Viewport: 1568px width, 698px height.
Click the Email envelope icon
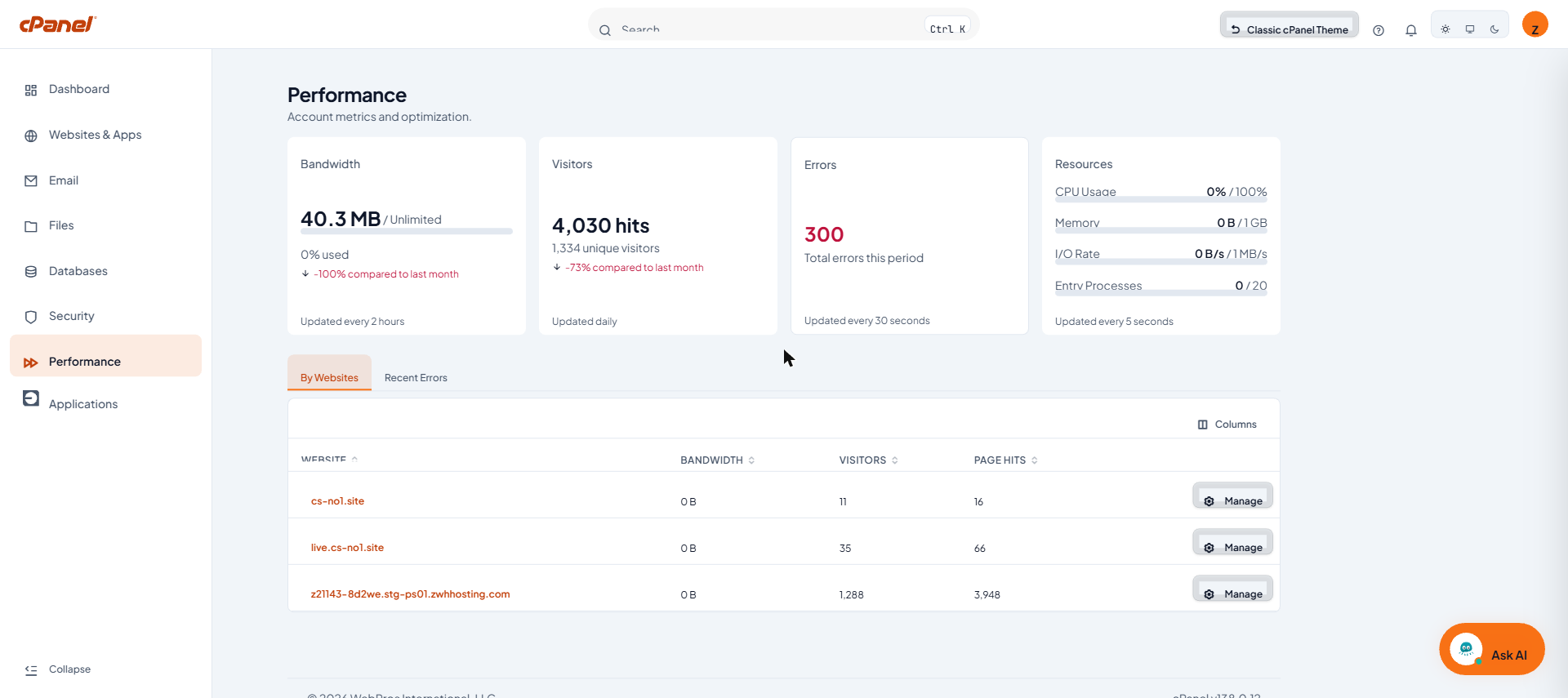click(31, 181)
